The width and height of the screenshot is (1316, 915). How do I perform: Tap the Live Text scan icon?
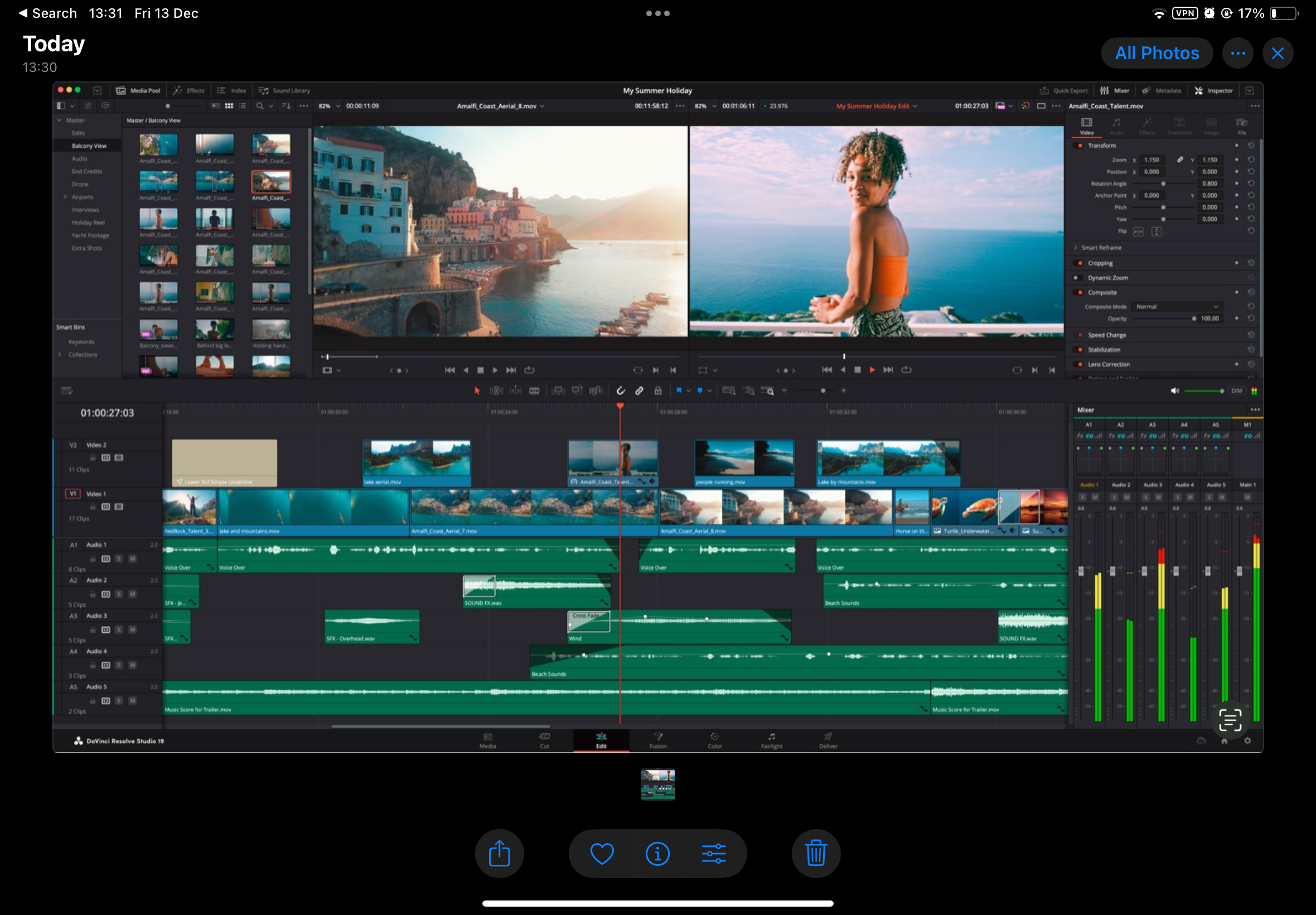click(x=1230, y=720)
